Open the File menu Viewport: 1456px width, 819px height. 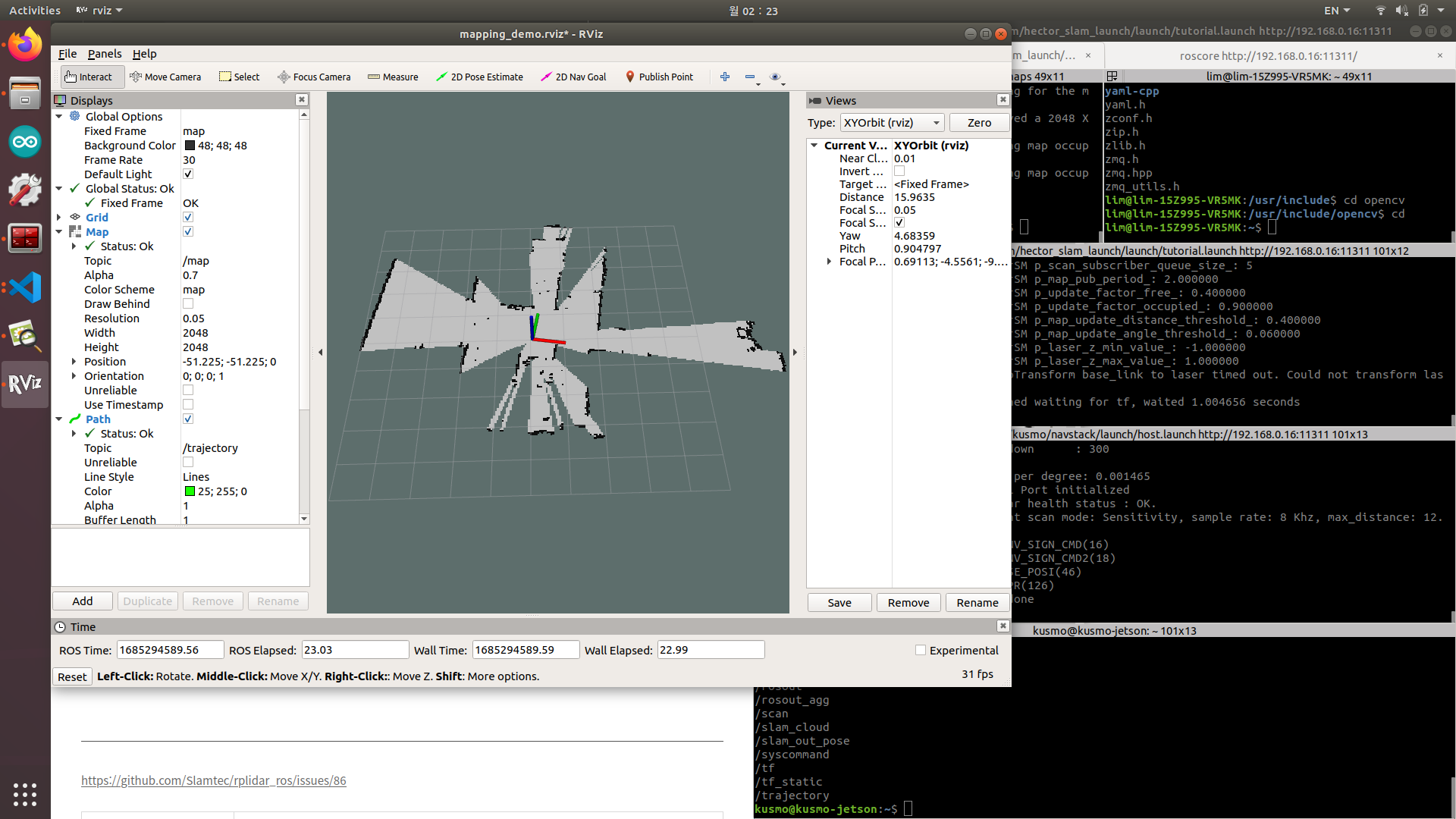(x=67, y=54)
